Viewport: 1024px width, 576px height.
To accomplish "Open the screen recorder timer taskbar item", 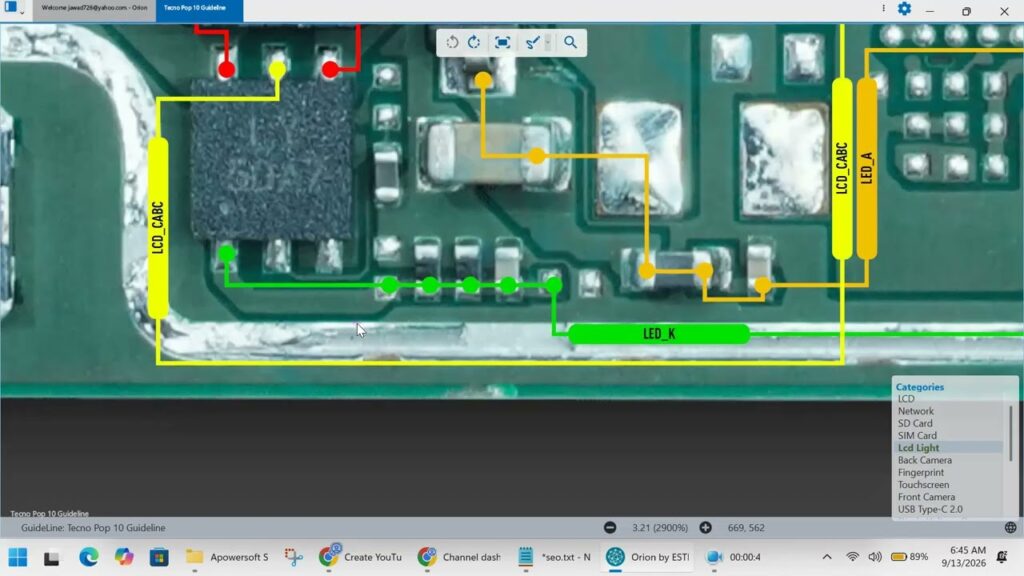I will click(734, 557).
